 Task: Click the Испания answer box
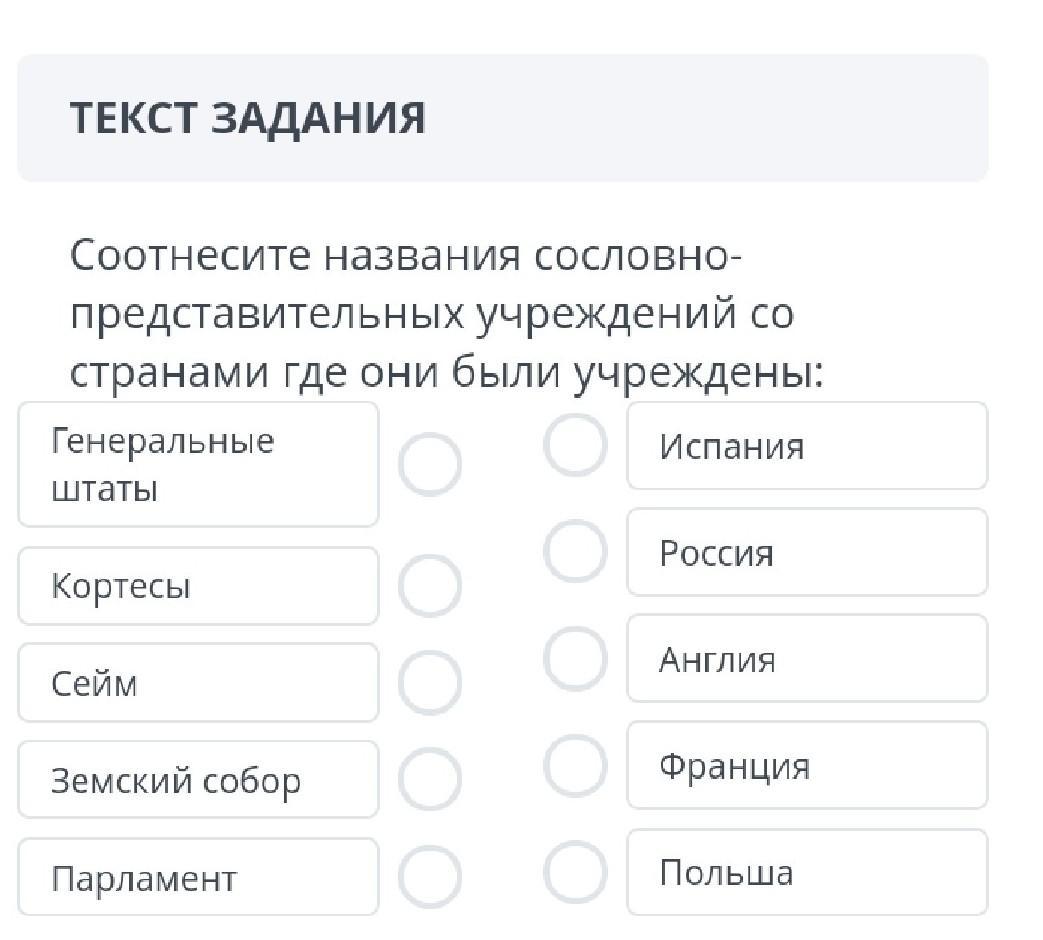click(x=806, y=446)
